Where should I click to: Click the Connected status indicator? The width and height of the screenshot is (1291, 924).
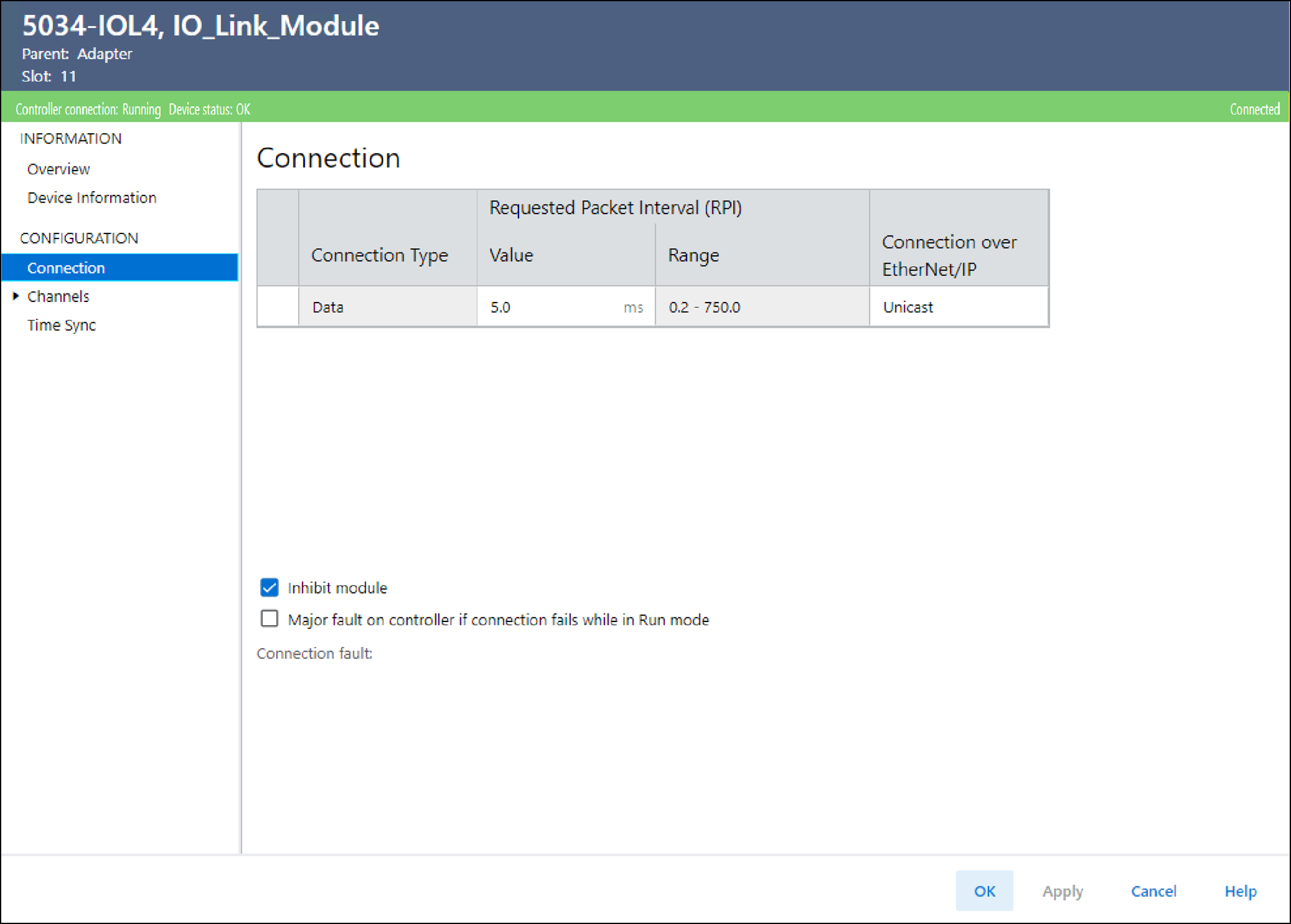[1254, 110]
